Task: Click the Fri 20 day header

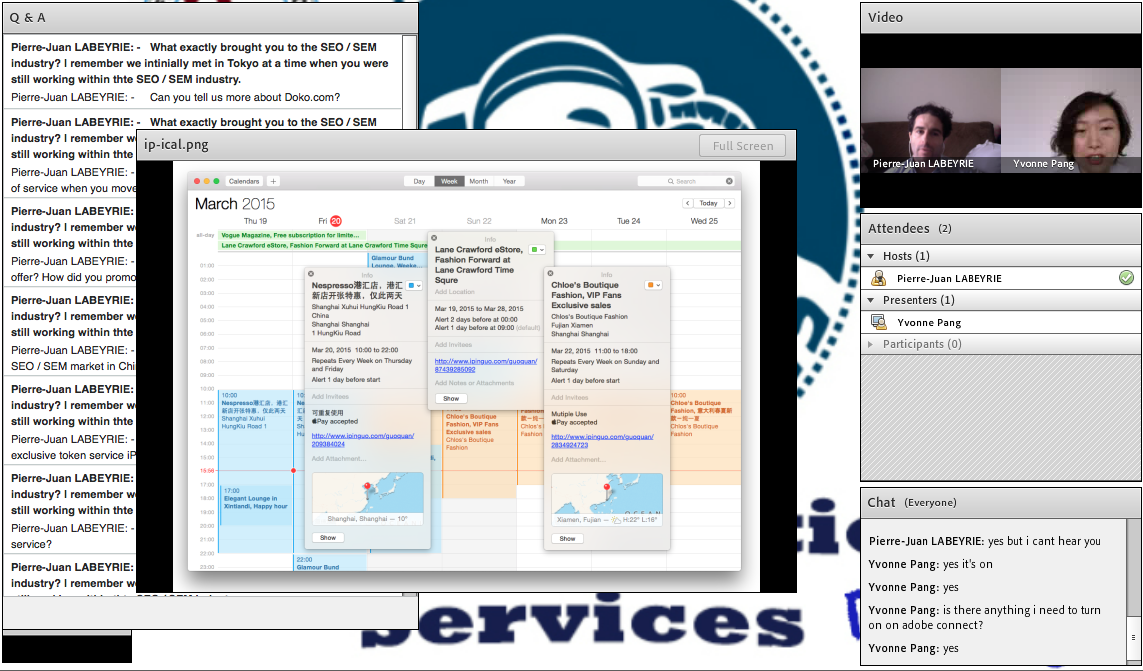Action: [329, 220]
